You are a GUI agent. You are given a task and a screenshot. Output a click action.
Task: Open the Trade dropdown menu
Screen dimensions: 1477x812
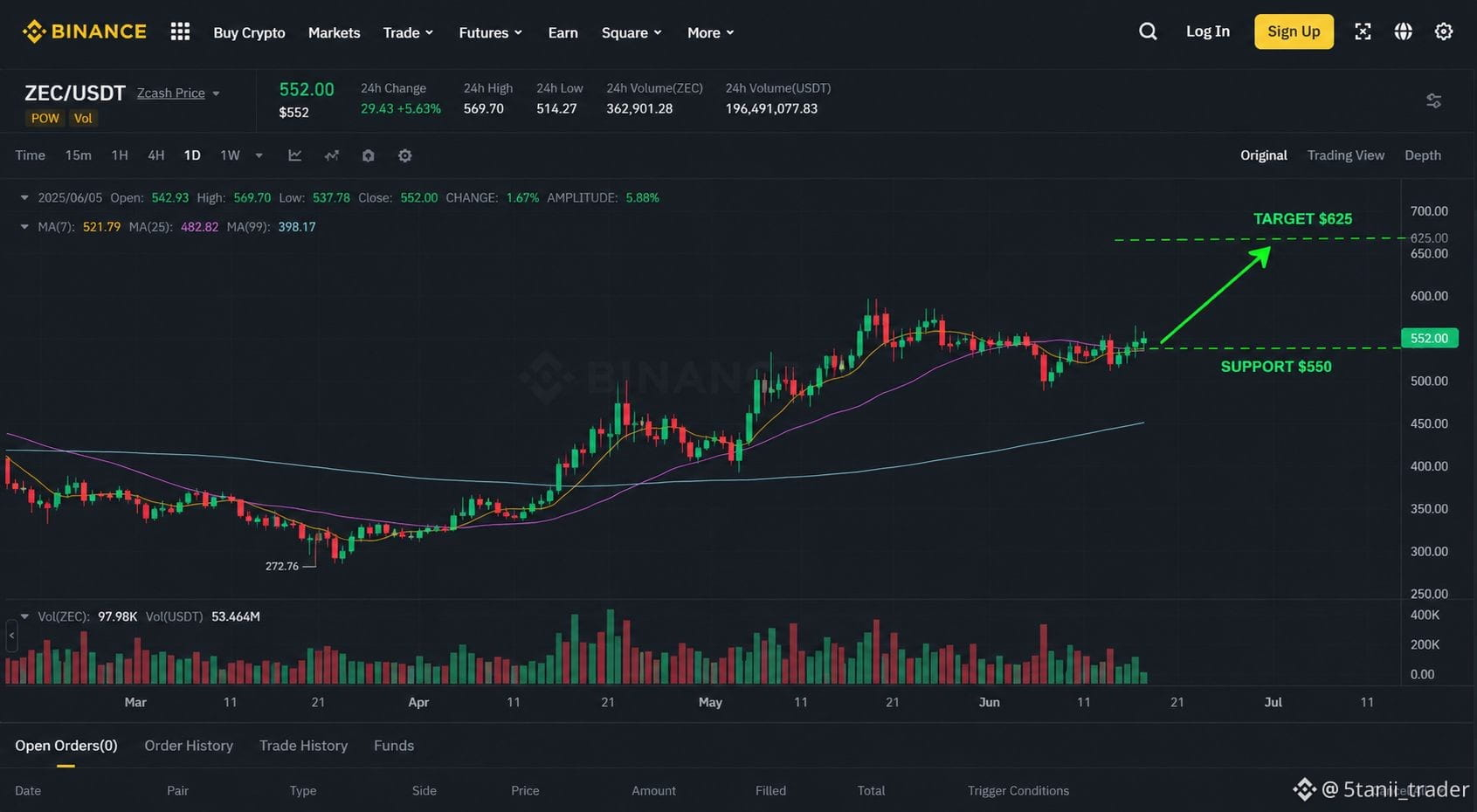(x=408, y=32)
